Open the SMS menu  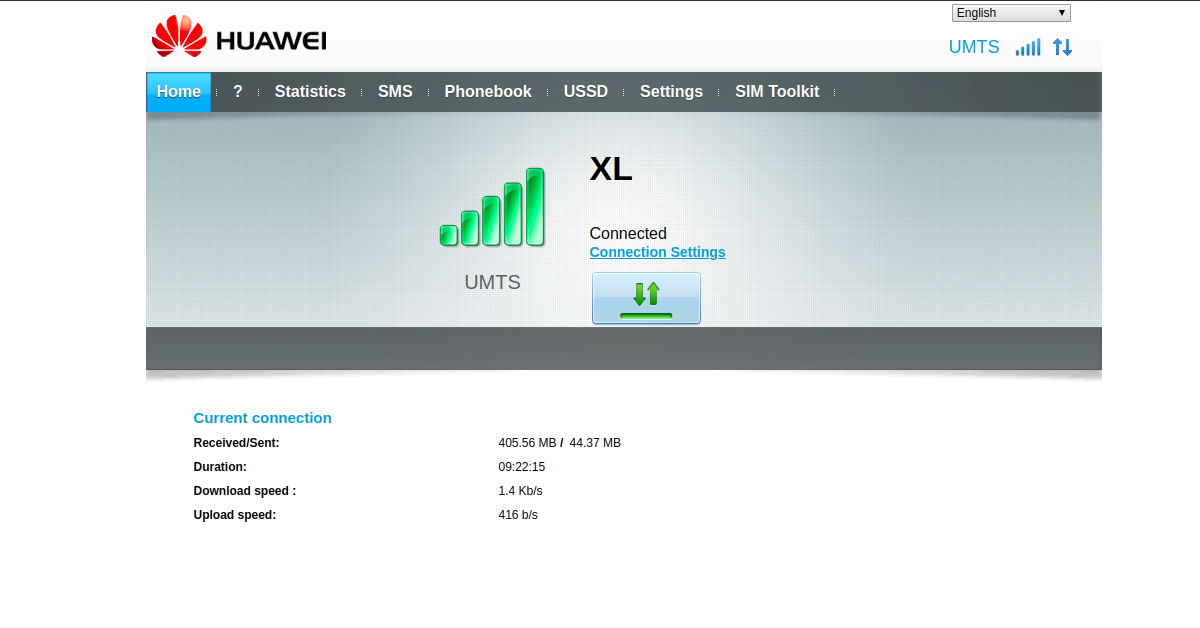coord(395,91)
